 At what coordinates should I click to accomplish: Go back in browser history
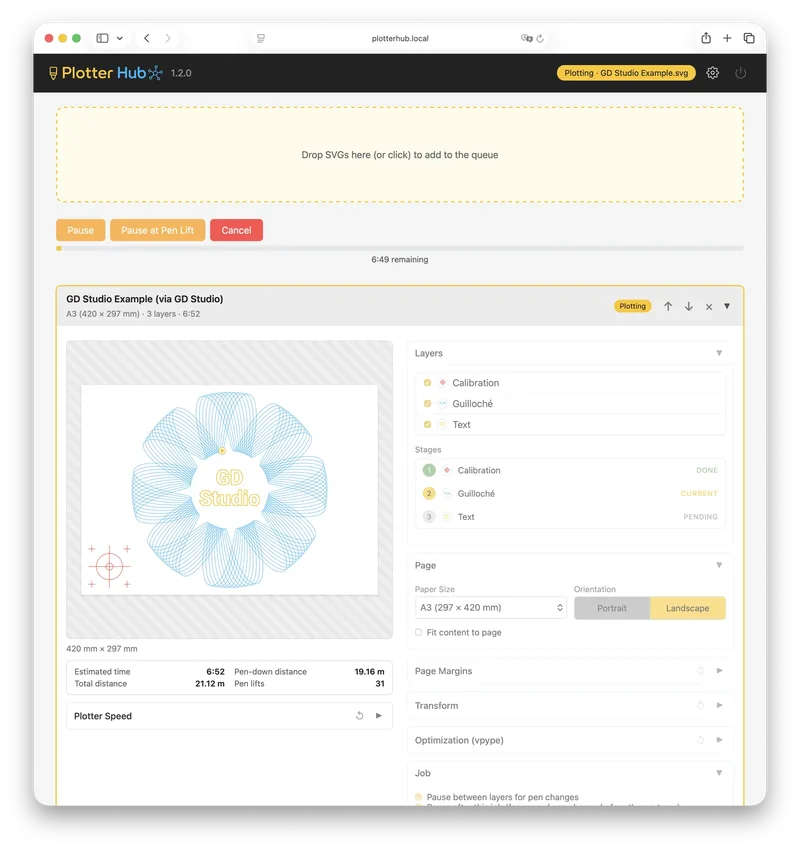[147, 38]
